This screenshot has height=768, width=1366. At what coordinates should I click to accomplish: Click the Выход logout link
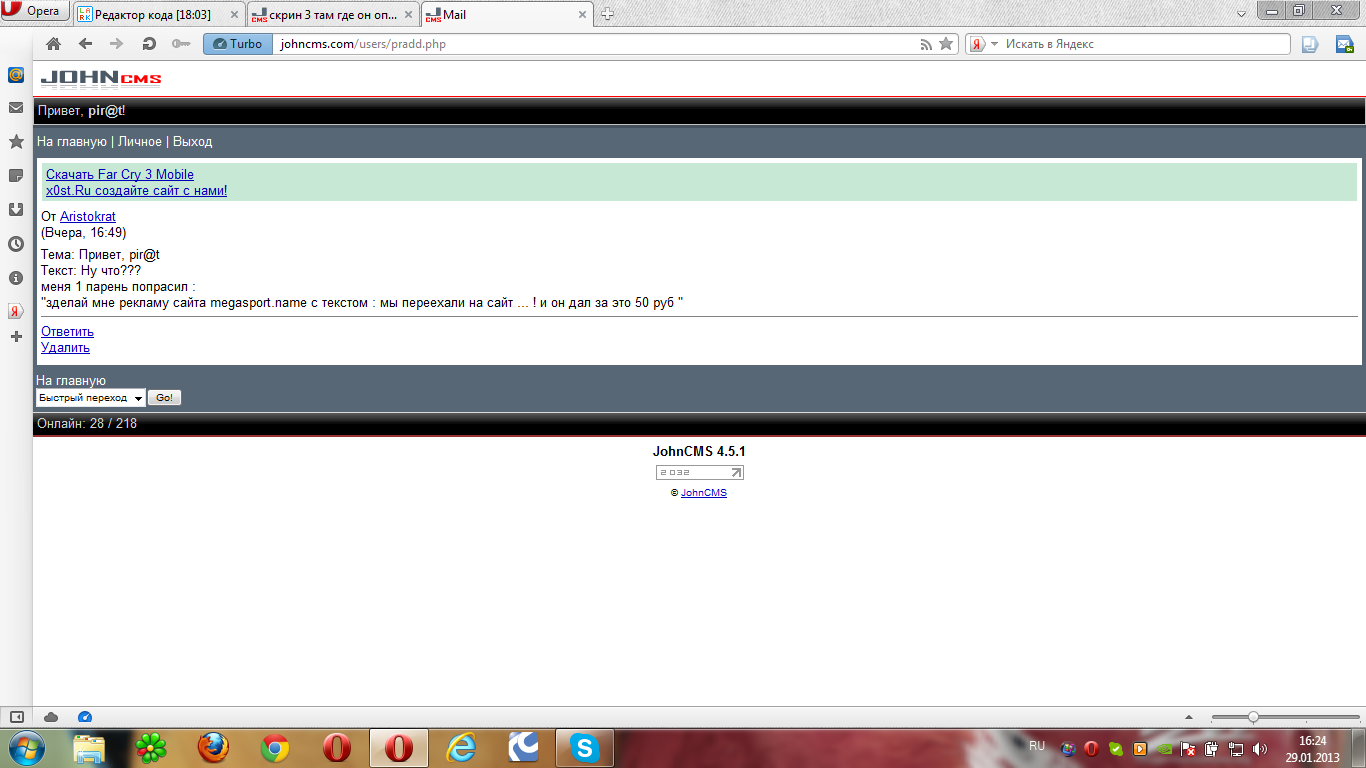[193, 142]
